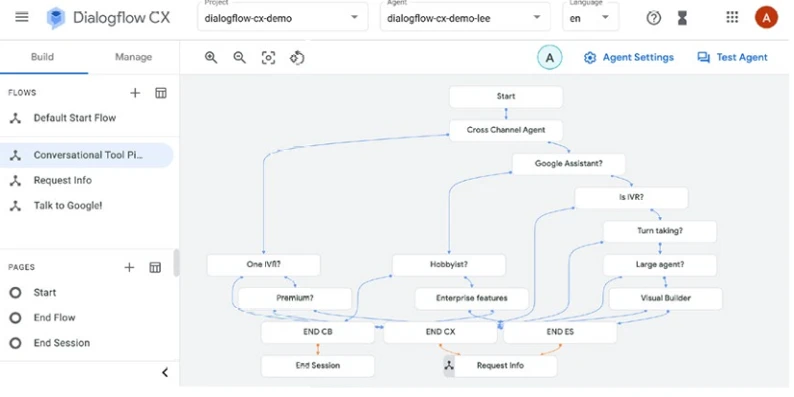Switch to the Build tab
This screenshot has height=397, width=794.
[x=43, y=57]
